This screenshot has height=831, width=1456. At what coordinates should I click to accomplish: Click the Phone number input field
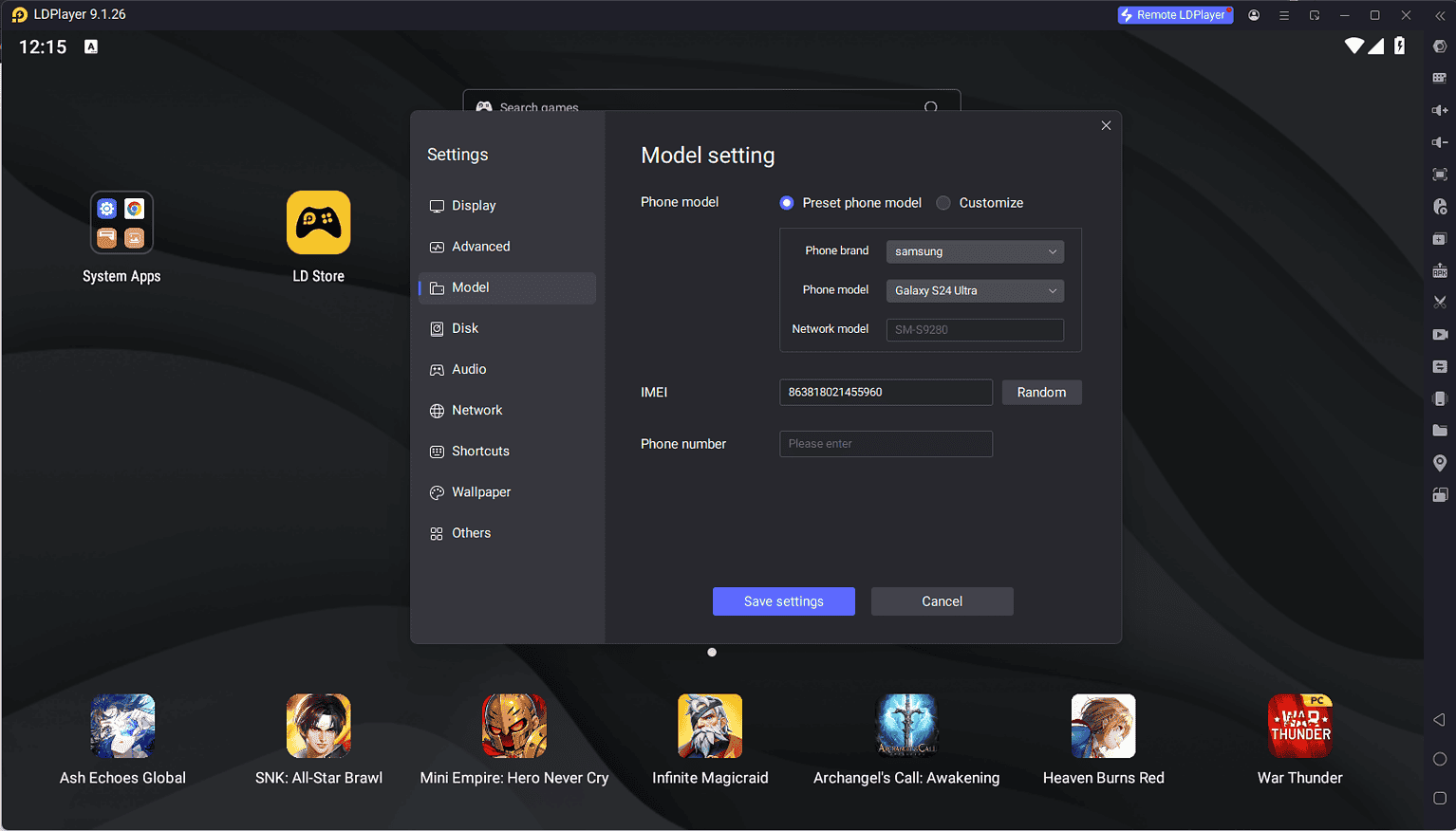[x=885, y=443]
